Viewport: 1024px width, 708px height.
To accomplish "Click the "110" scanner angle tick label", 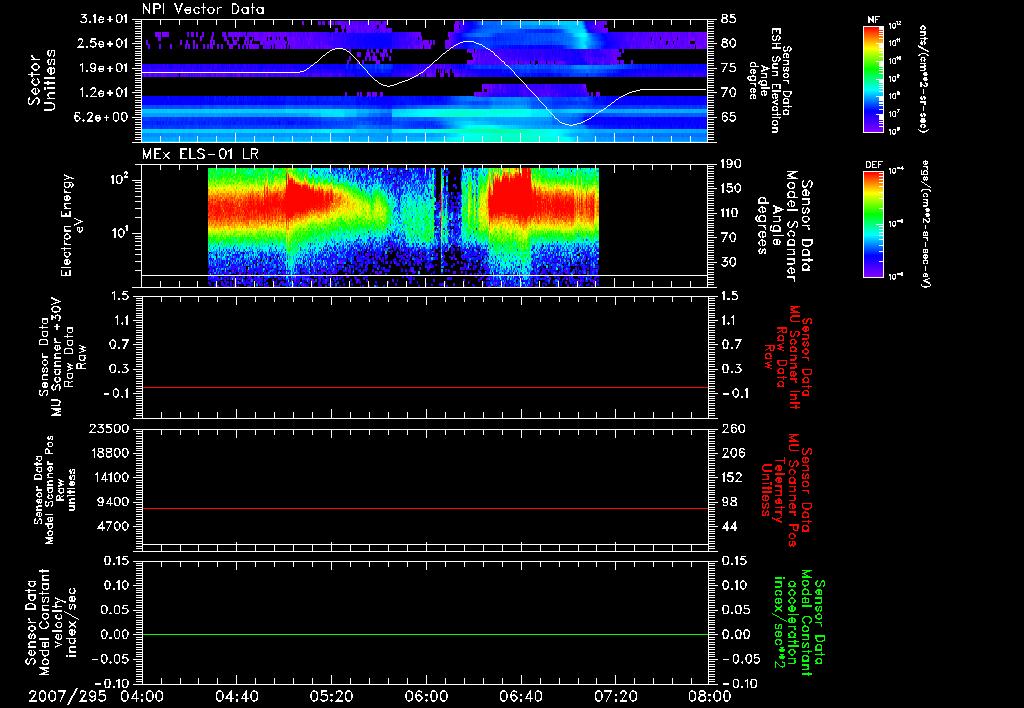I will (x=733, y=213).
